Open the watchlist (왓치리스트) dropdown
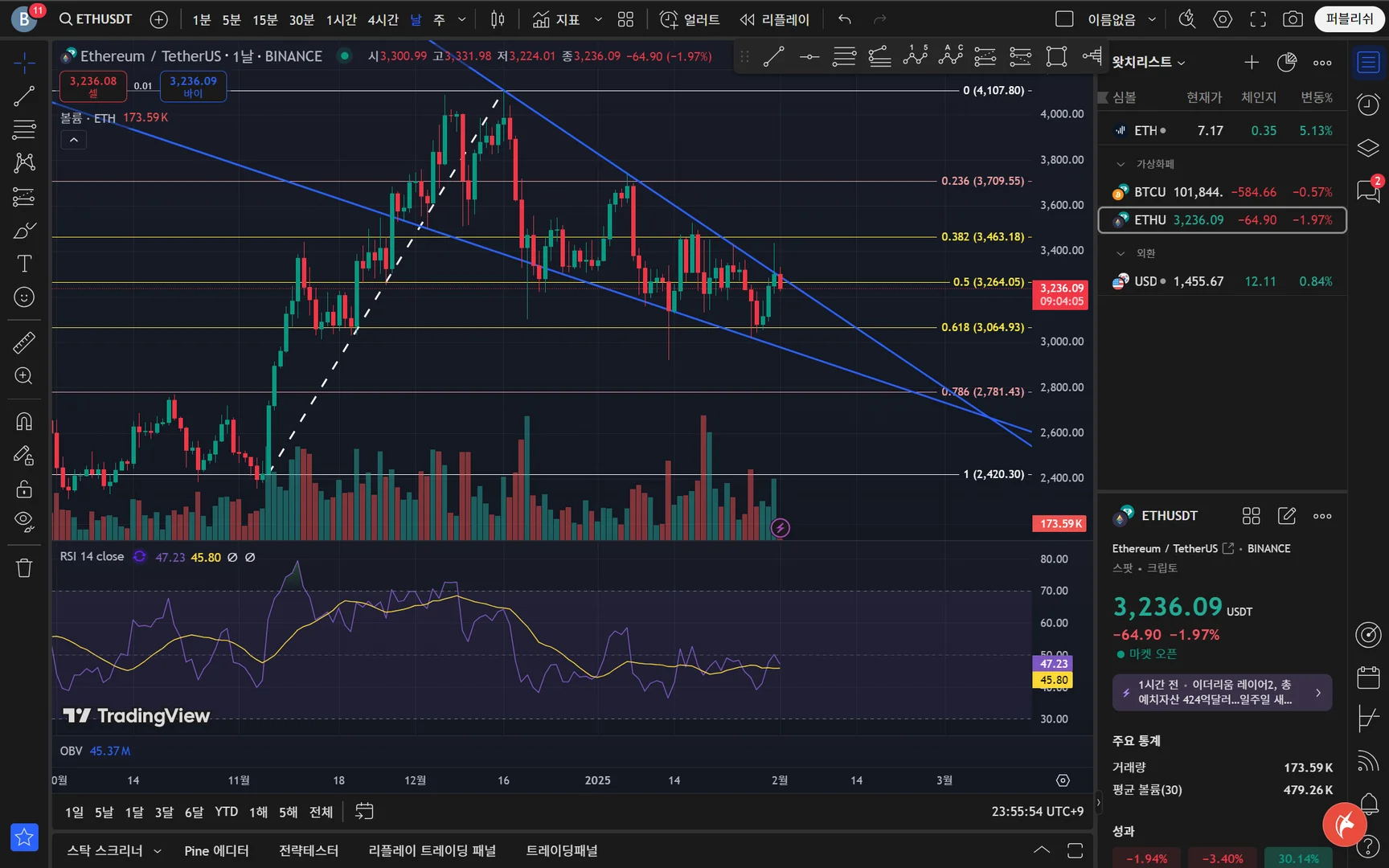The width and height of the screenshot is (1389, 868). (1149, 62)
